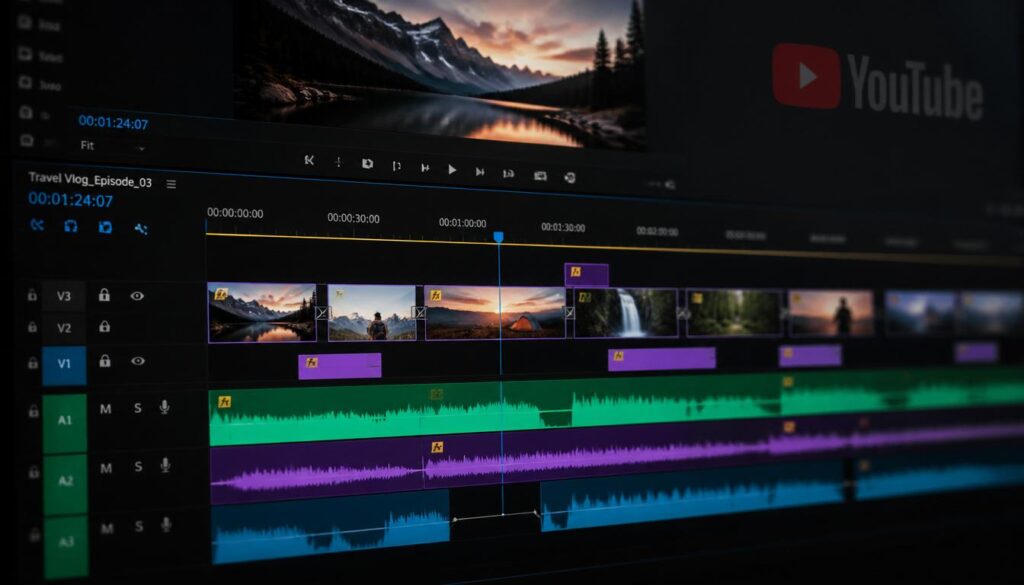
Task: Mute audio track A3
Action: click(x=106, y=528)
